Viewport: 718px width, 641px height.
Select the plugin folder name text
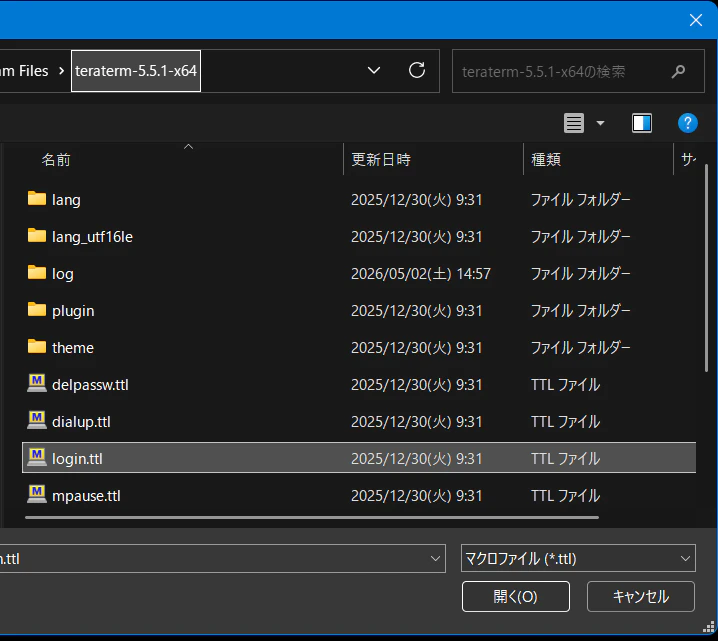point(73,311)
